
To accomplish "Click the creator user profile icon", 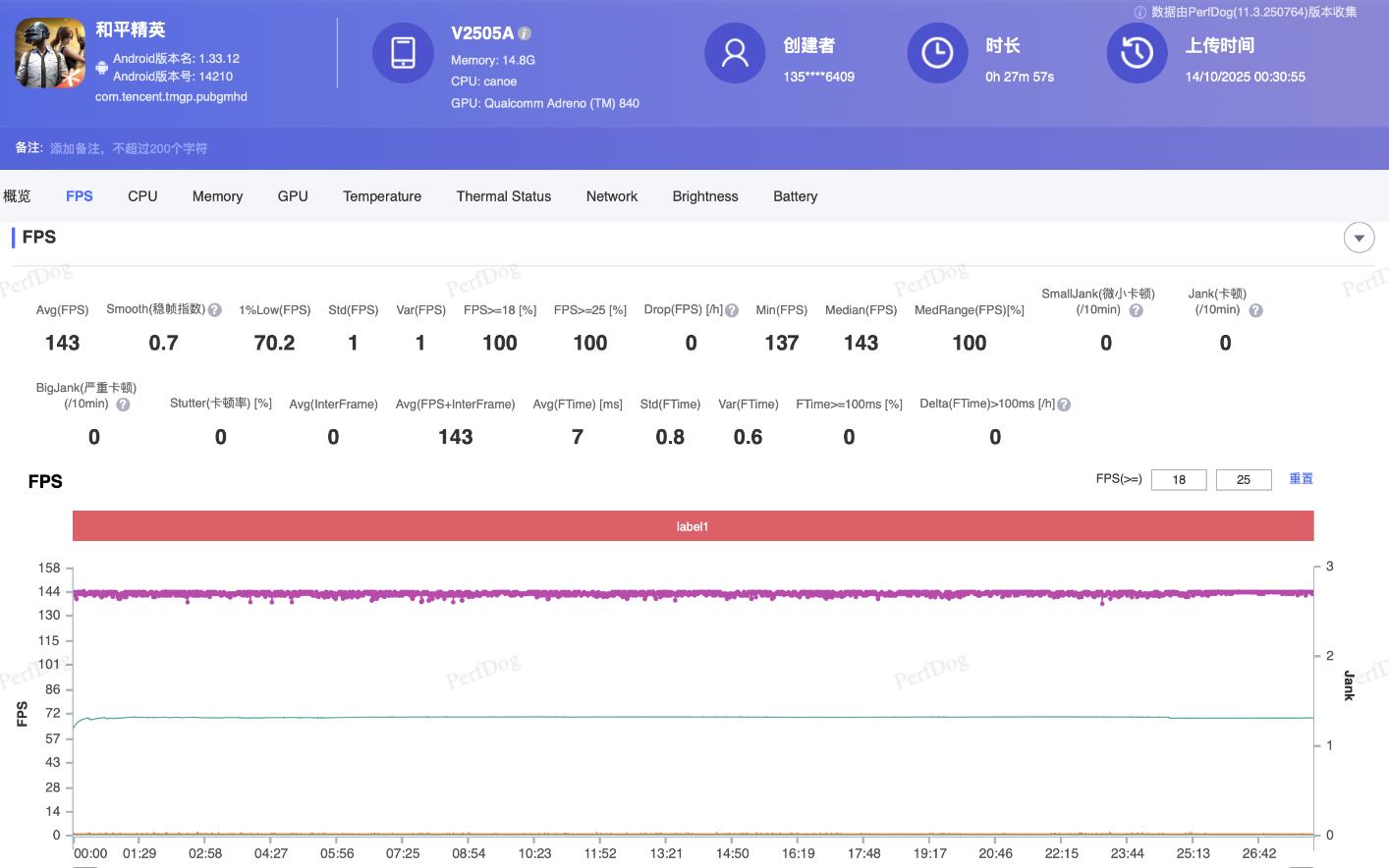I will pyautogui.click(x=735, y=53).
